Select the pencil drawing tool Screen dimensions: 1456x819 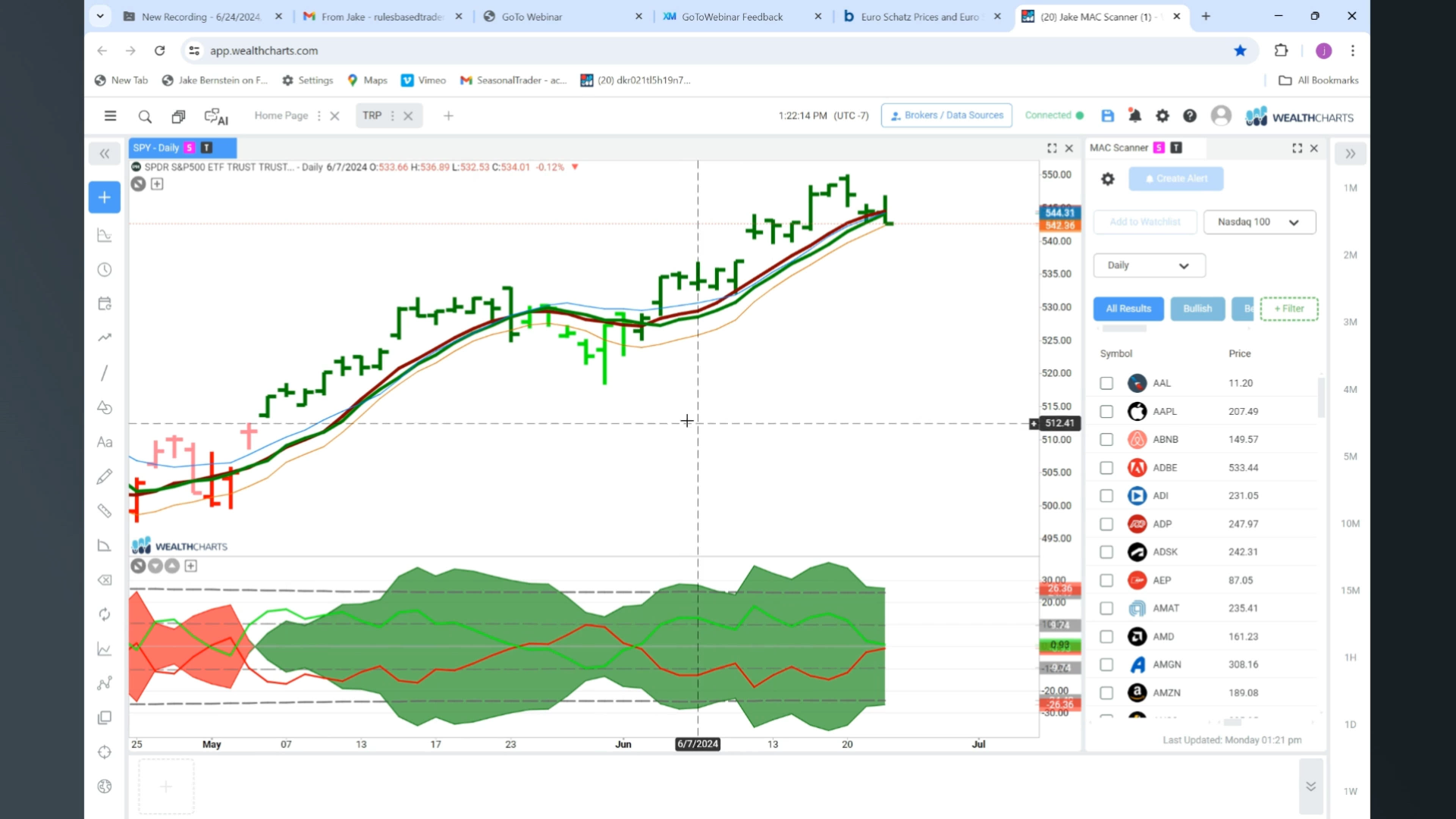pyautogui.click(x=105, y=476)
